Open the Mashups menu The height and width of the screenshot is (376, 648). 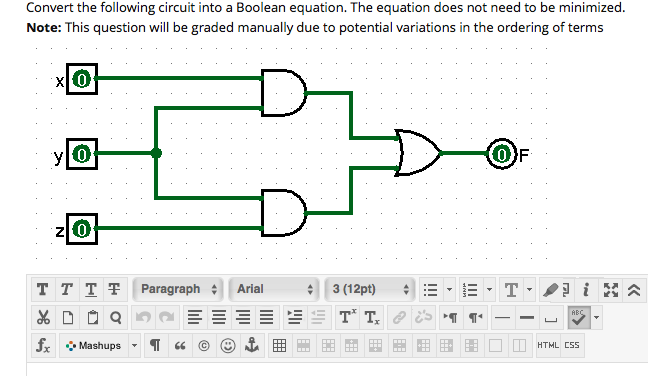click(x=94, y=345)
